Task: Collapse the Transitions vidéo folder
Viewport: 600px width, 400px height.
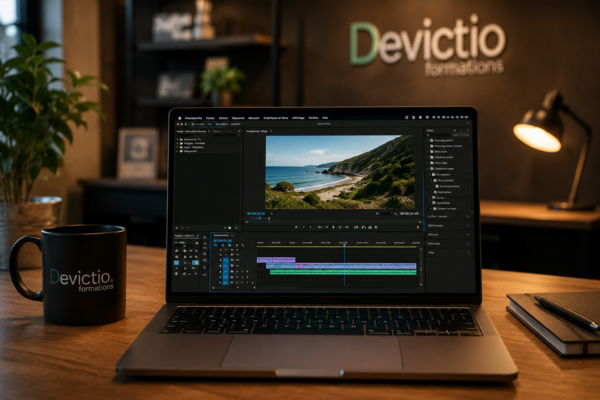Action: point(427,169)
